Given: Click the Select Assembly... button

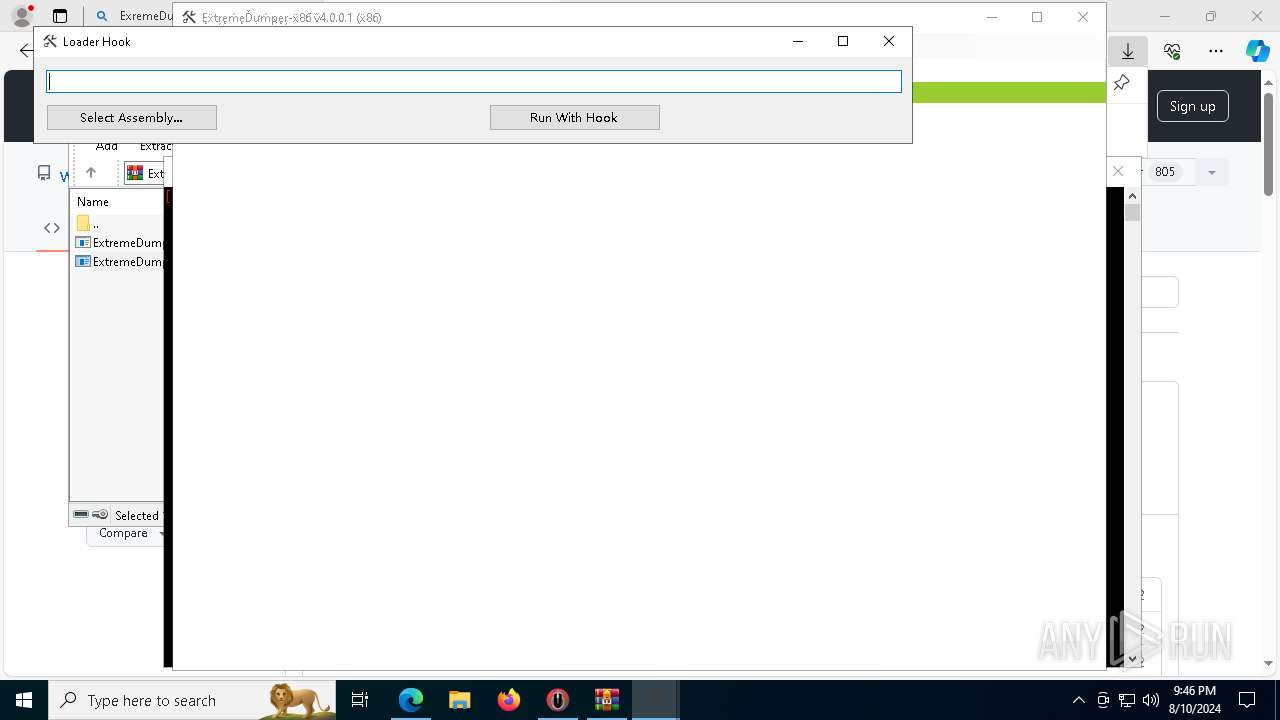Looking at the screenshot, I should [132, 117].
